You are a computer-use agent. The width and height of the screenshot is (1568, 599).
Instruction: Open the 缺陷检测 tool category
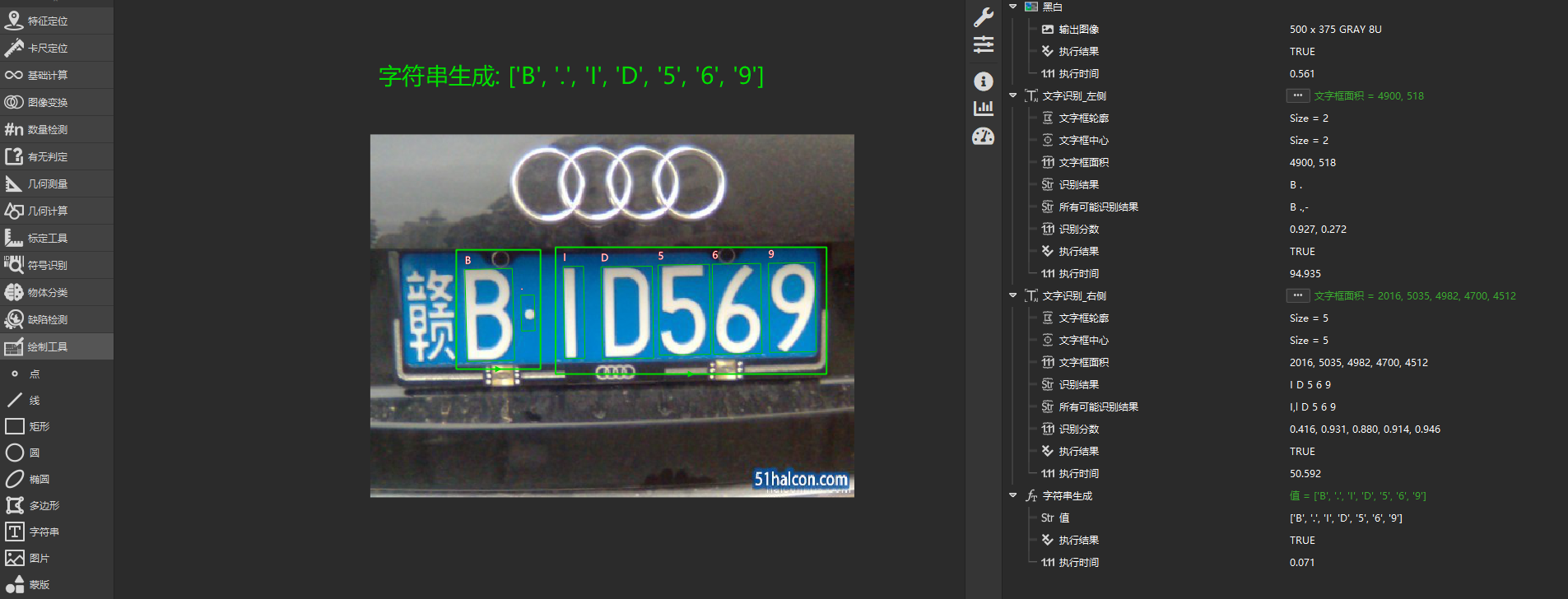pyautogui.click(x=48, y=319)
